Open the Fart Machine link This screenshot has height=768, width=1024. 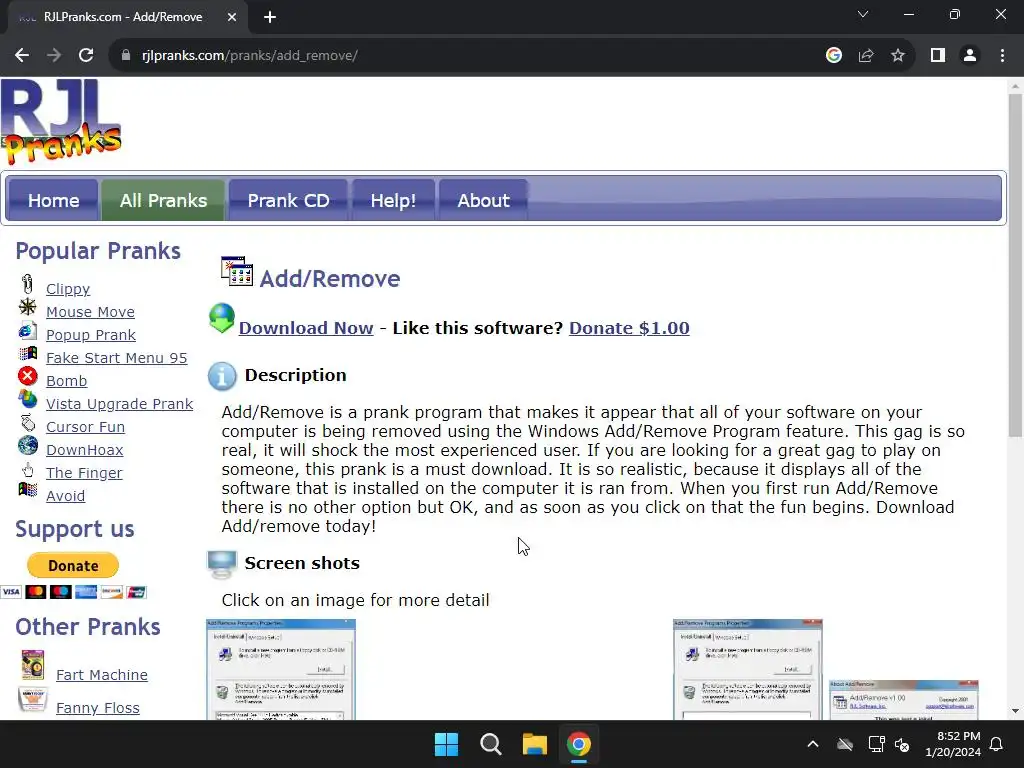point(102,675)
